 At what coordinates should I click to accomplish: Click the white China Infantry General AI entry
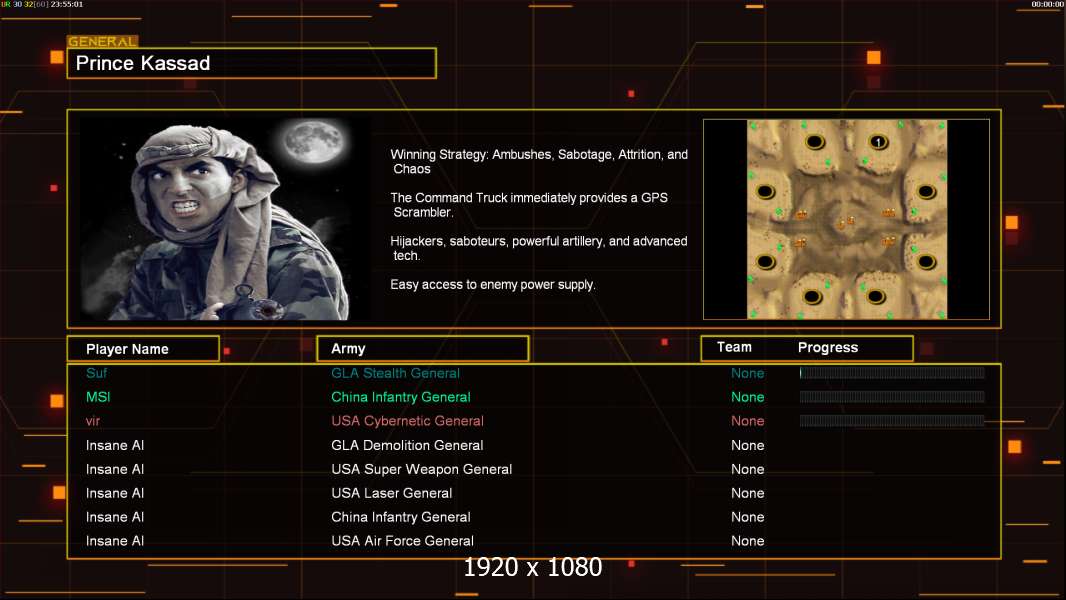click(400, 517)
